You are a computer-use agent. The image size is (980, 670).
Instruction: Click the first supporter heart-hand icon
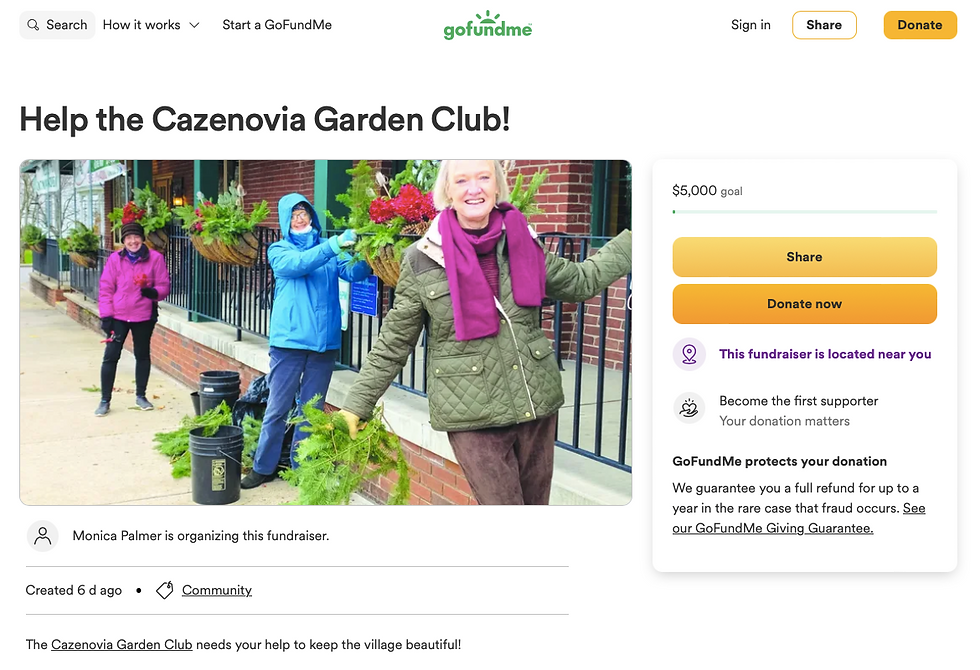coord(689,408)
